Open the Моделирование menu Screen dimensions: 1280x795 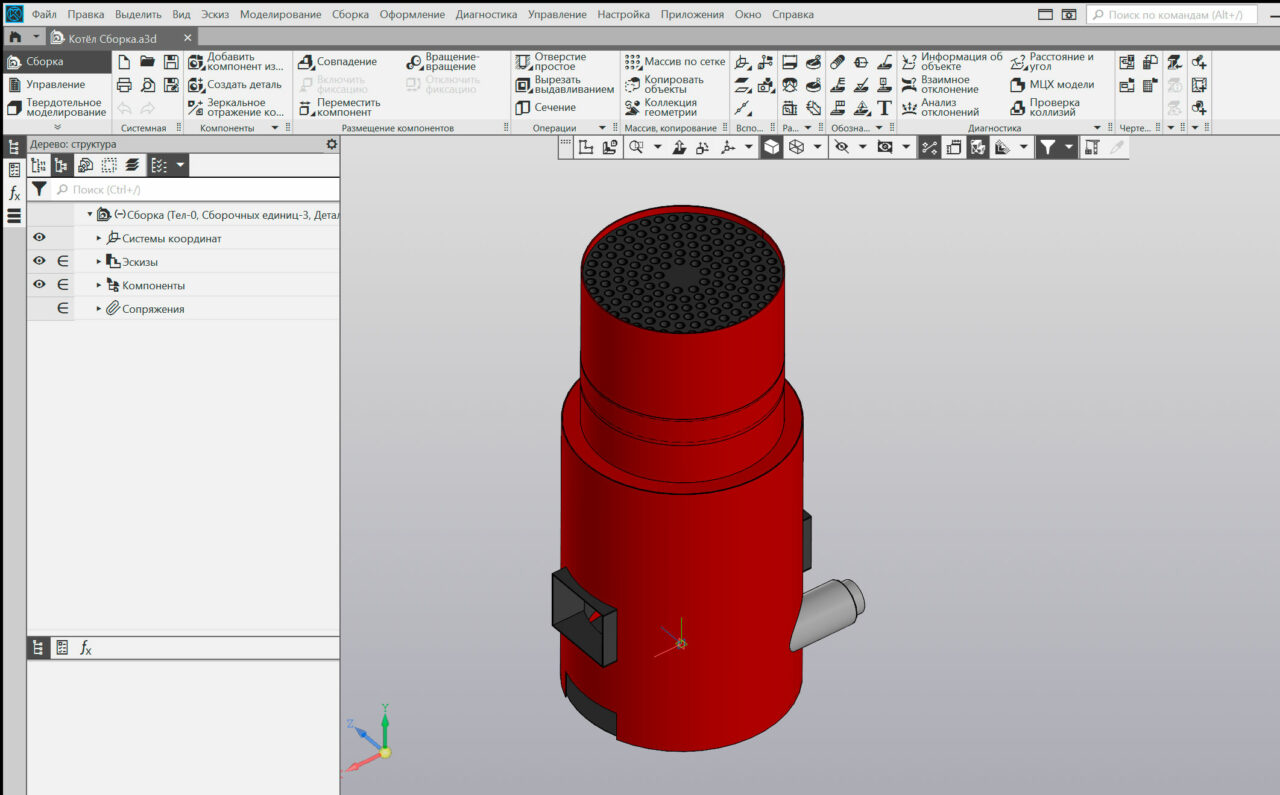(280, 15)
